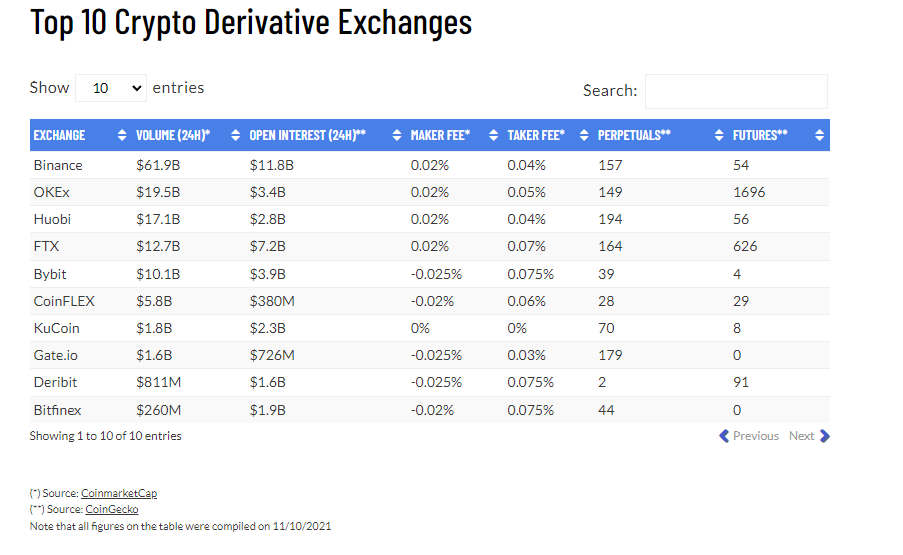
Task: Open the CoinGecko source link
Action: [112, 509]
